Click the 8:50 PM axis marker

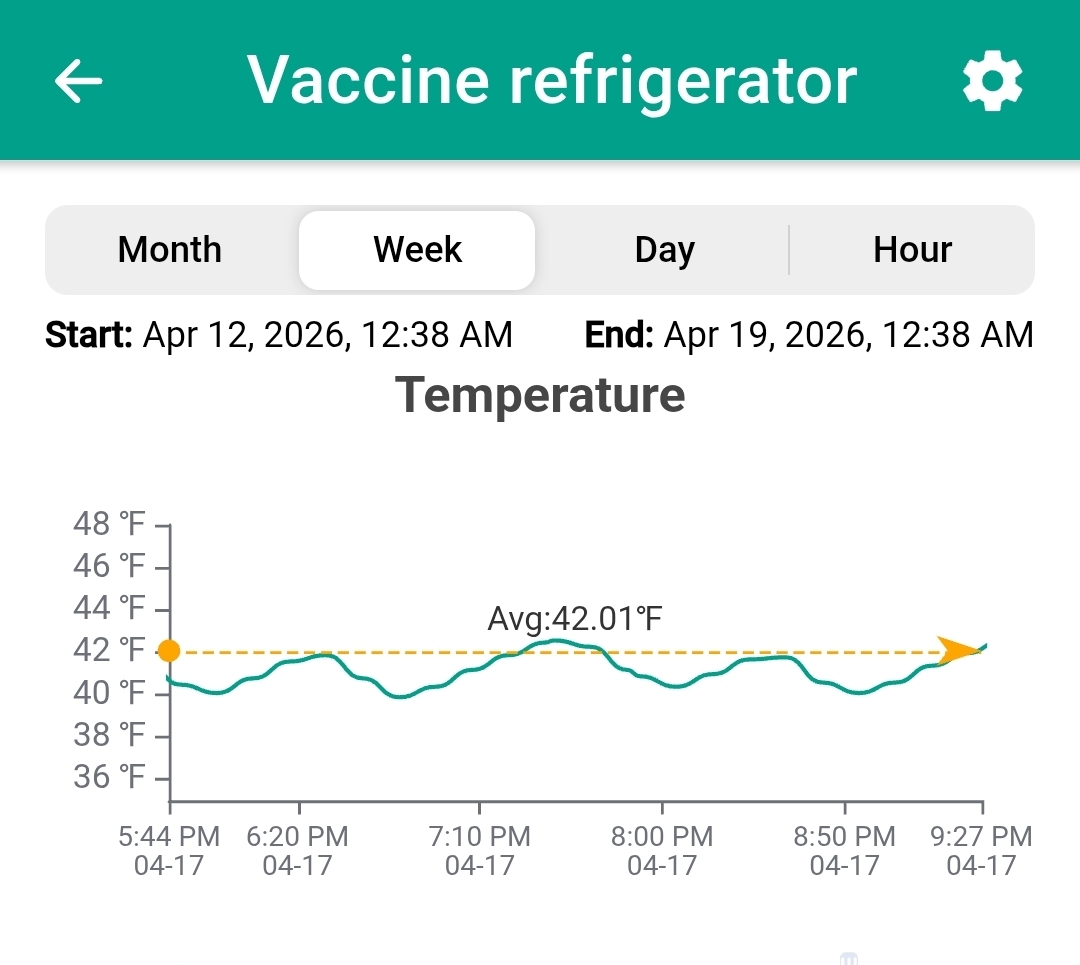click(844, 850)
